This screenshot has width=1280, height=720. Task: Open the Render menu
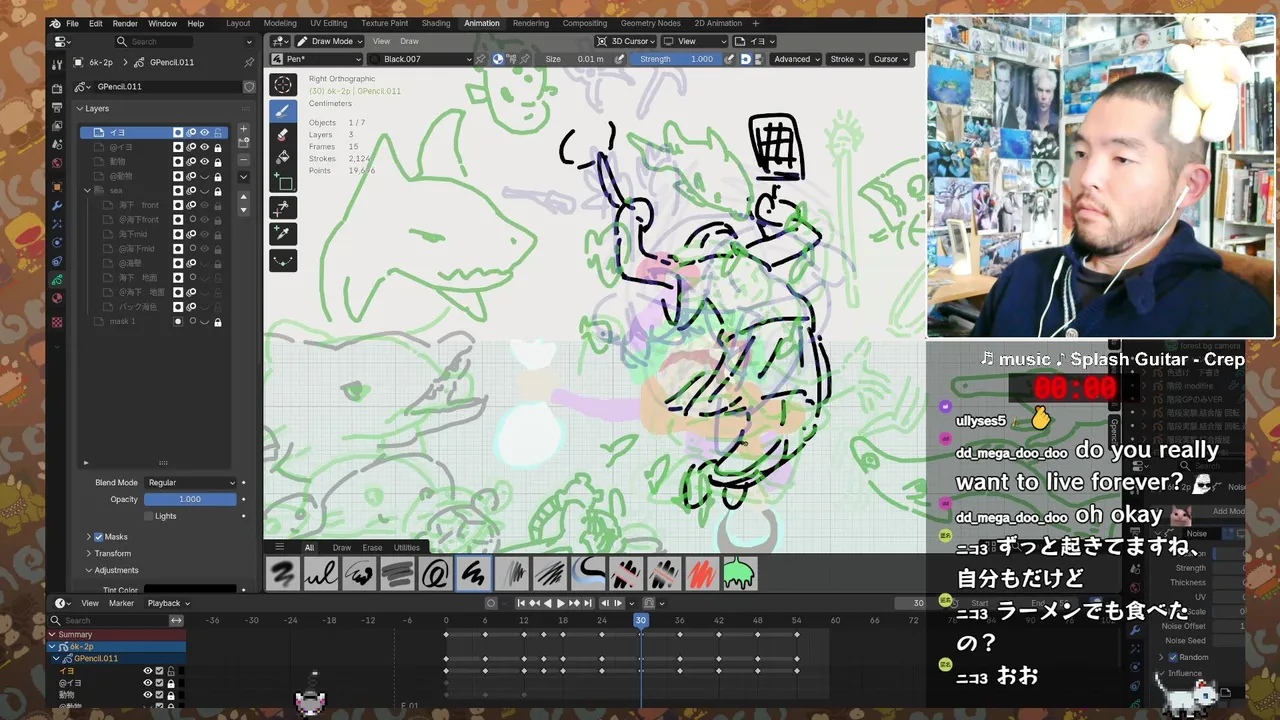coord(125,23)
